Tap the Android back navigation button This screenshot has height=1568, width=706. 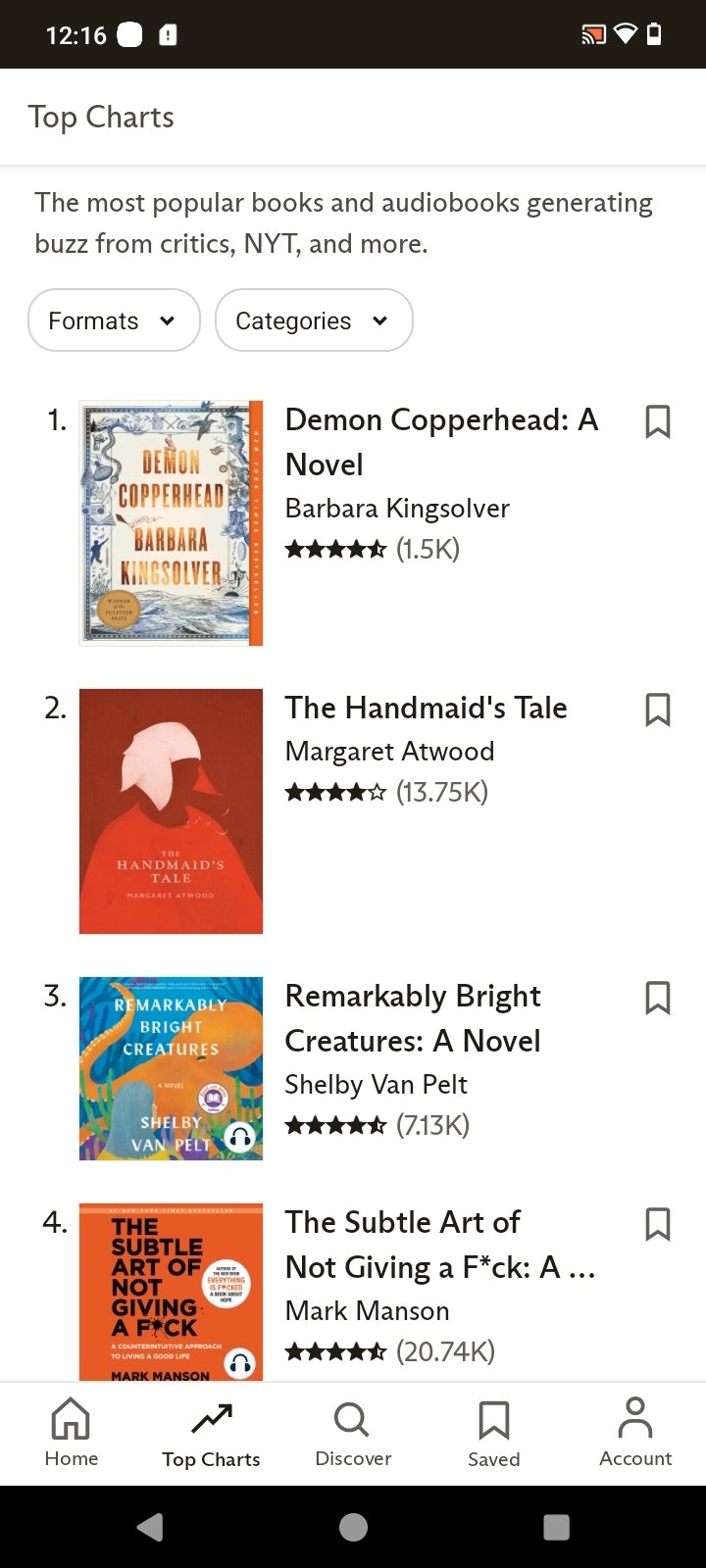click(150, 1527)
